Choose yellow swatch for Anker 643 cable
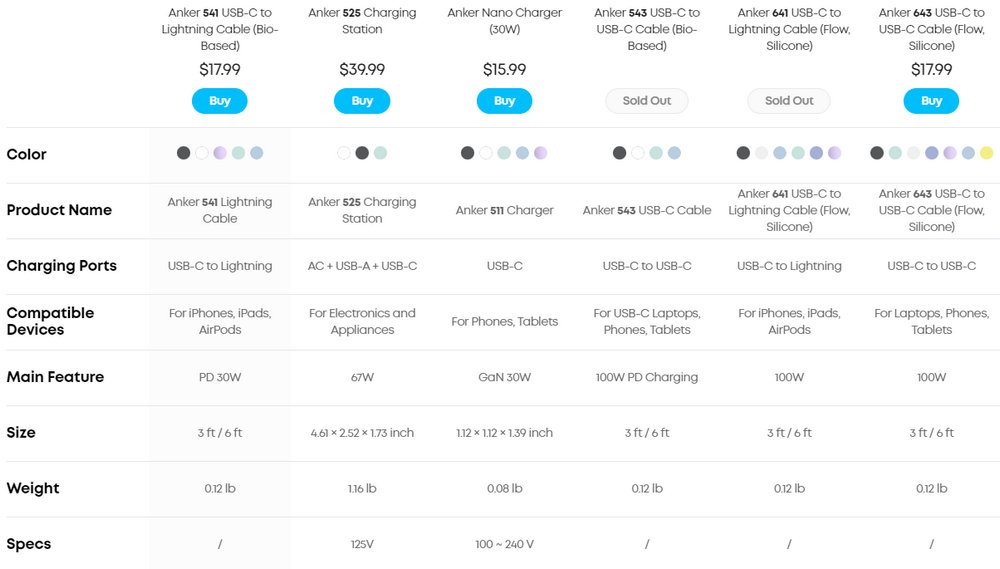1000x569 pixels. [x=986, y=153]
